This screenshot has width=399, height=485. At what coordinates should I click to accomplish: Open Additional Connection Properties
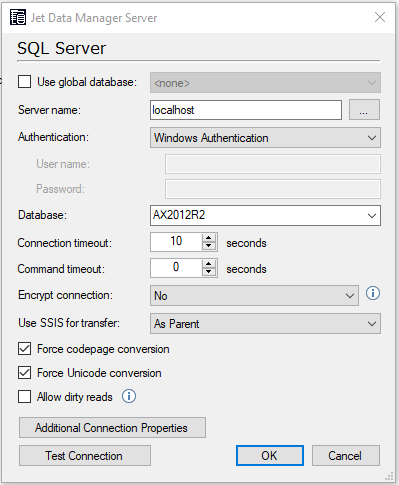pyautogui.click(x=112, y=428)
